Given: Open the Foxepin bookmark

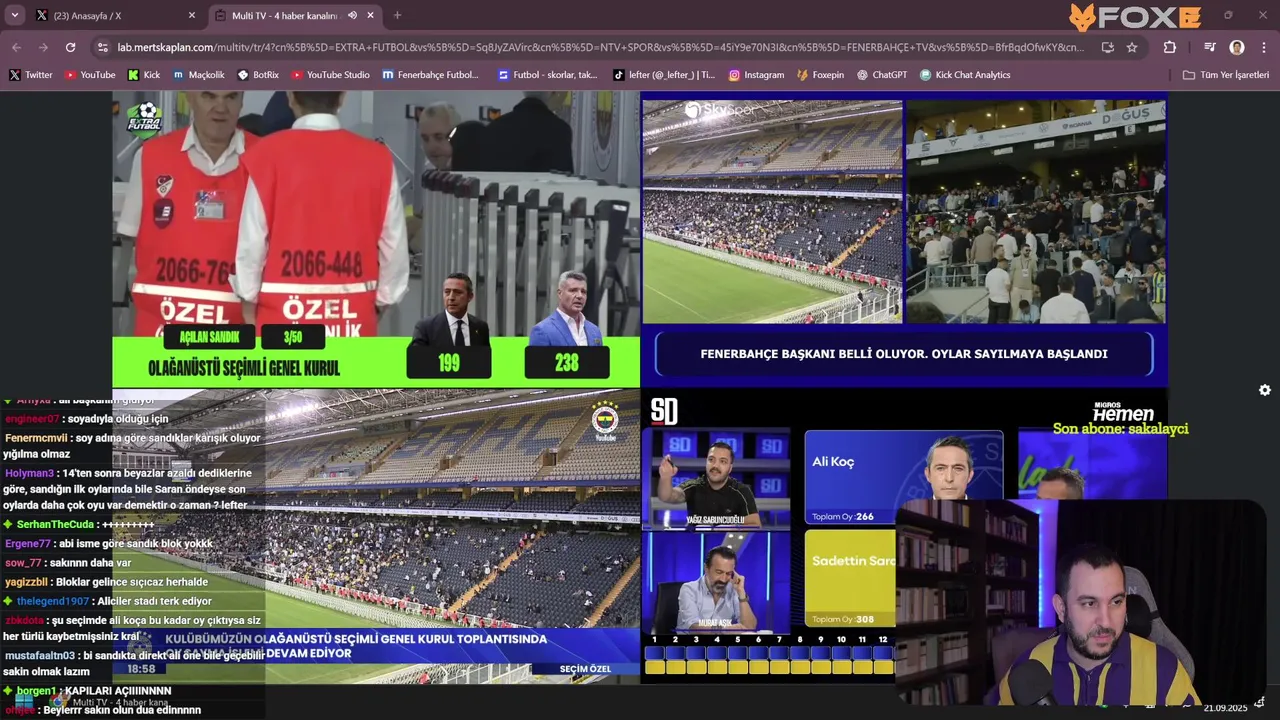Looking at the screenshot, I should pos(820,75).
